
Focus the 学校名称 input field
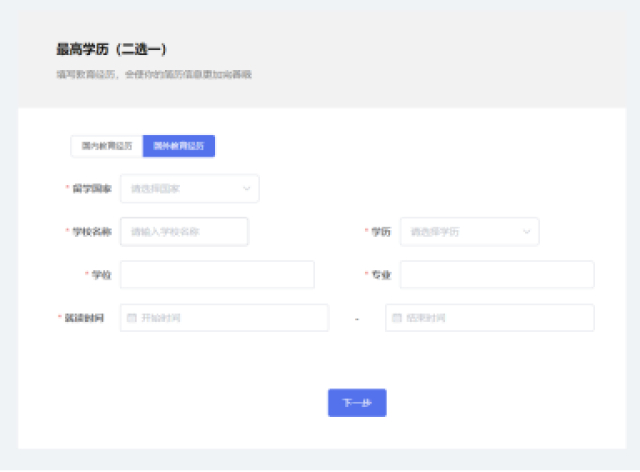[x=184, y=232]
